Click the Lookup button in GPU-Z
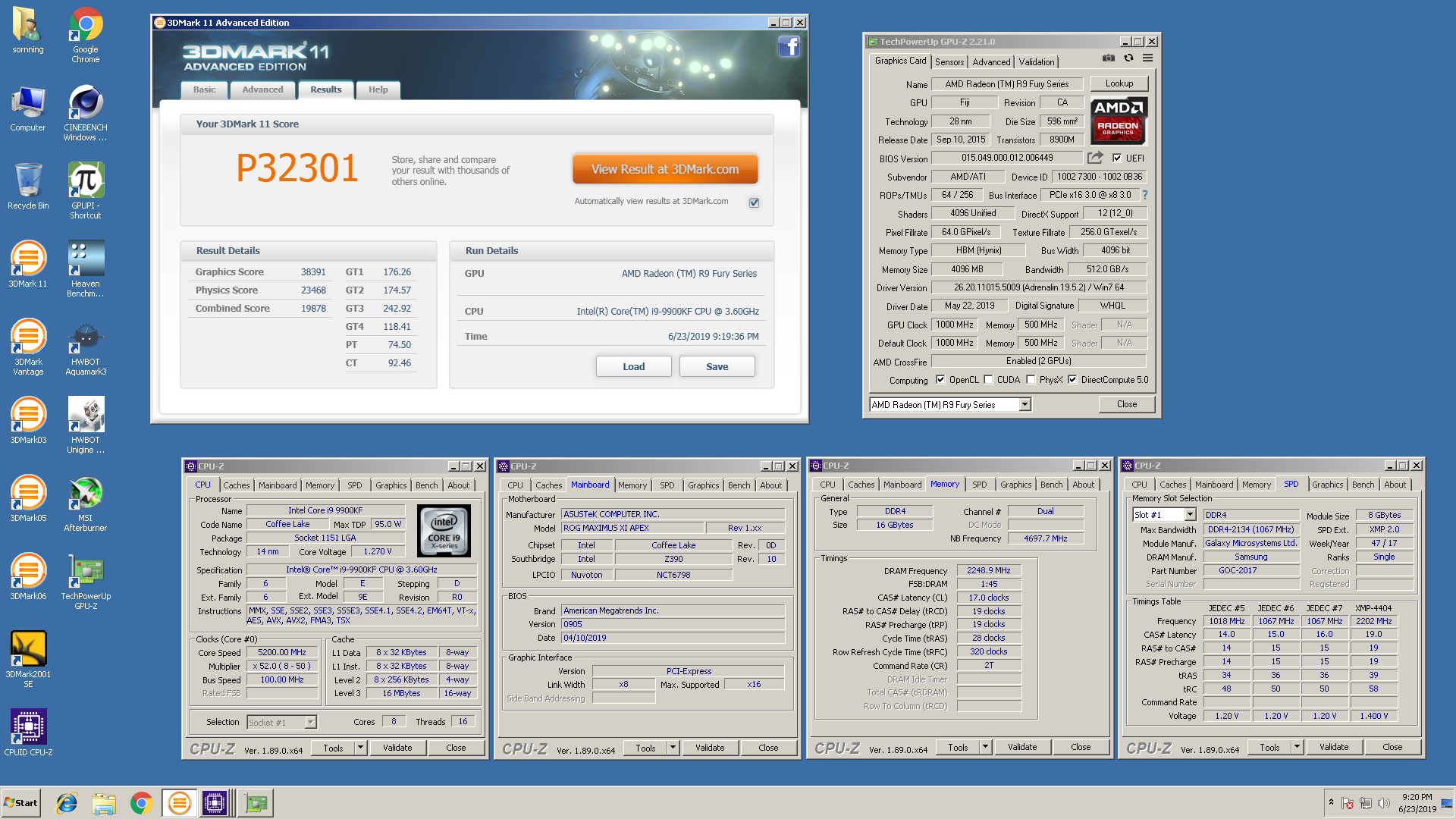Screen dimensions: 1456x819 (x=1119, y=83)
